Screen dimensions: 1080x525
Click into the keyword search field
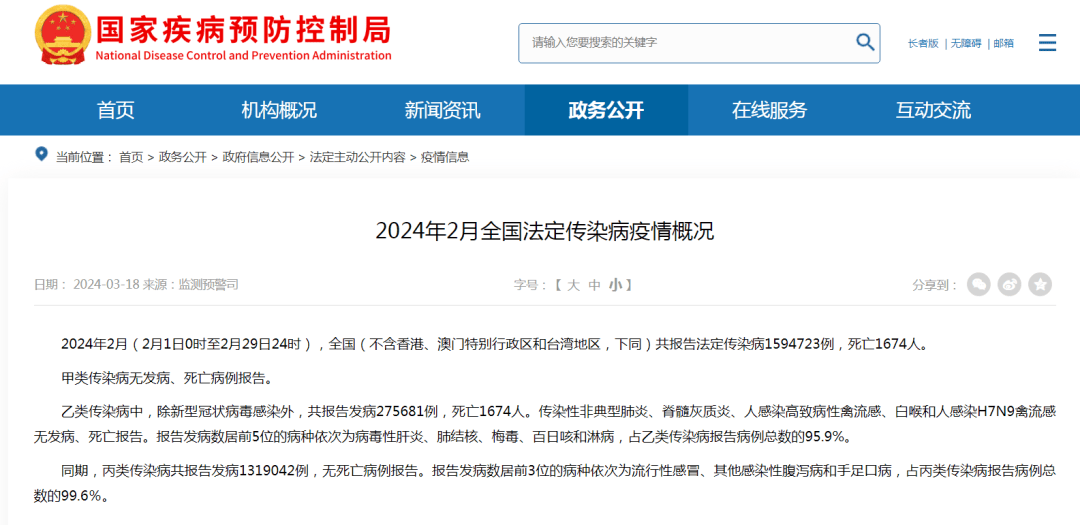click(x=685, y=43)
